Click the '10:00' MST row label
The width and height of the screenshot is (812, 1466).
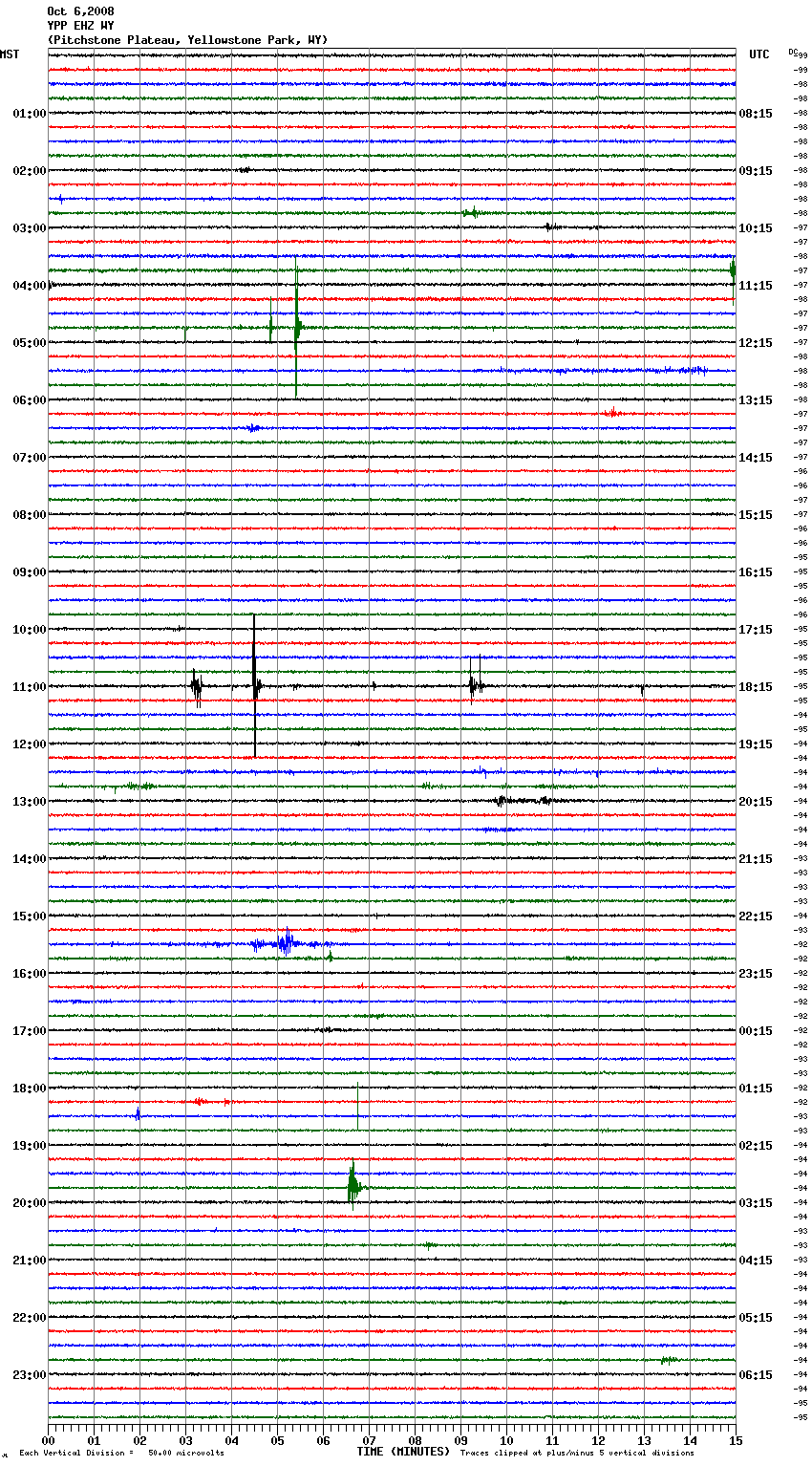click(x=29, y=630)
